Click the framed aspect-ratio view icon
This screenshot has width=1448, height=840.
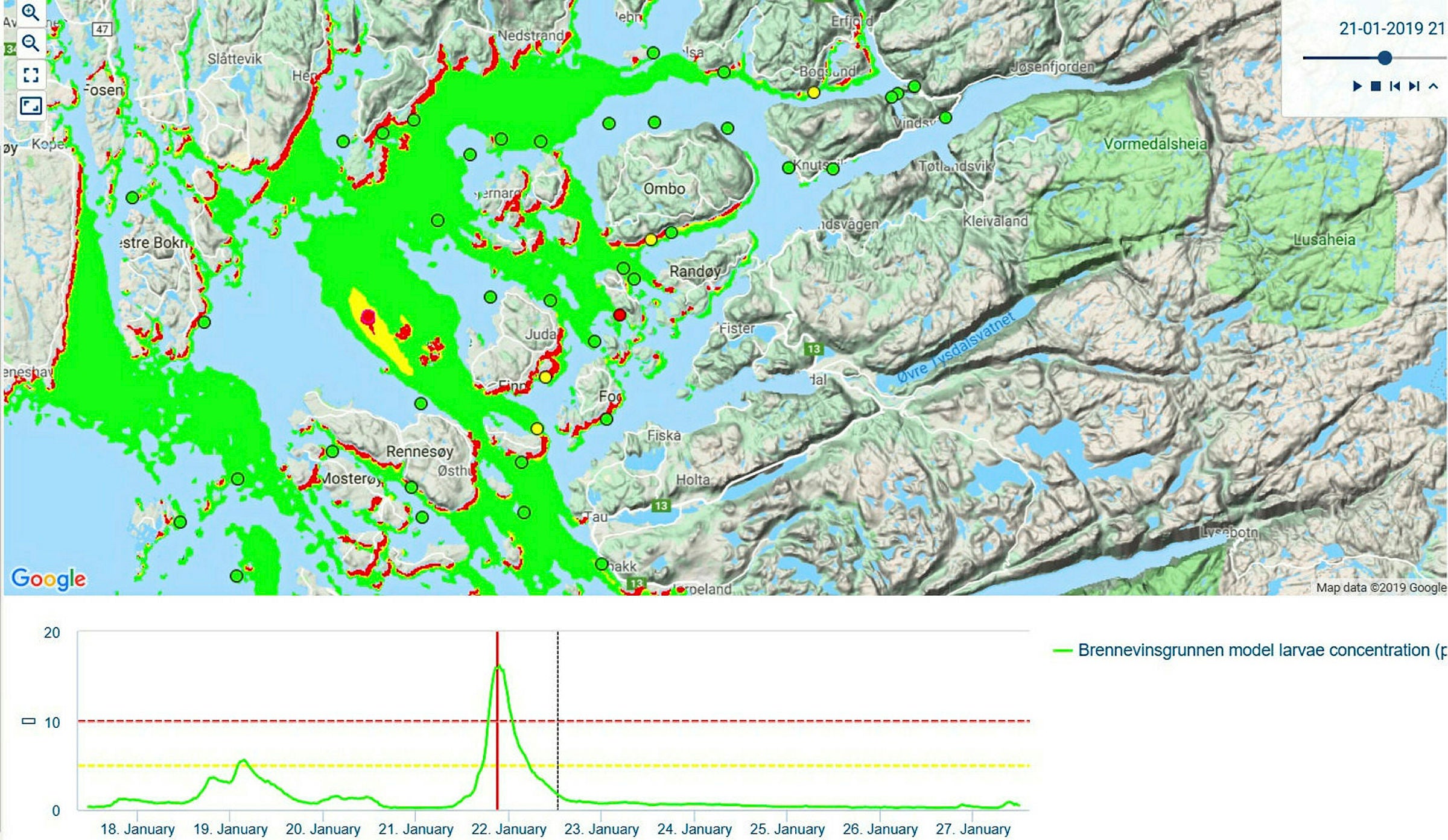(x=30, y=106)
